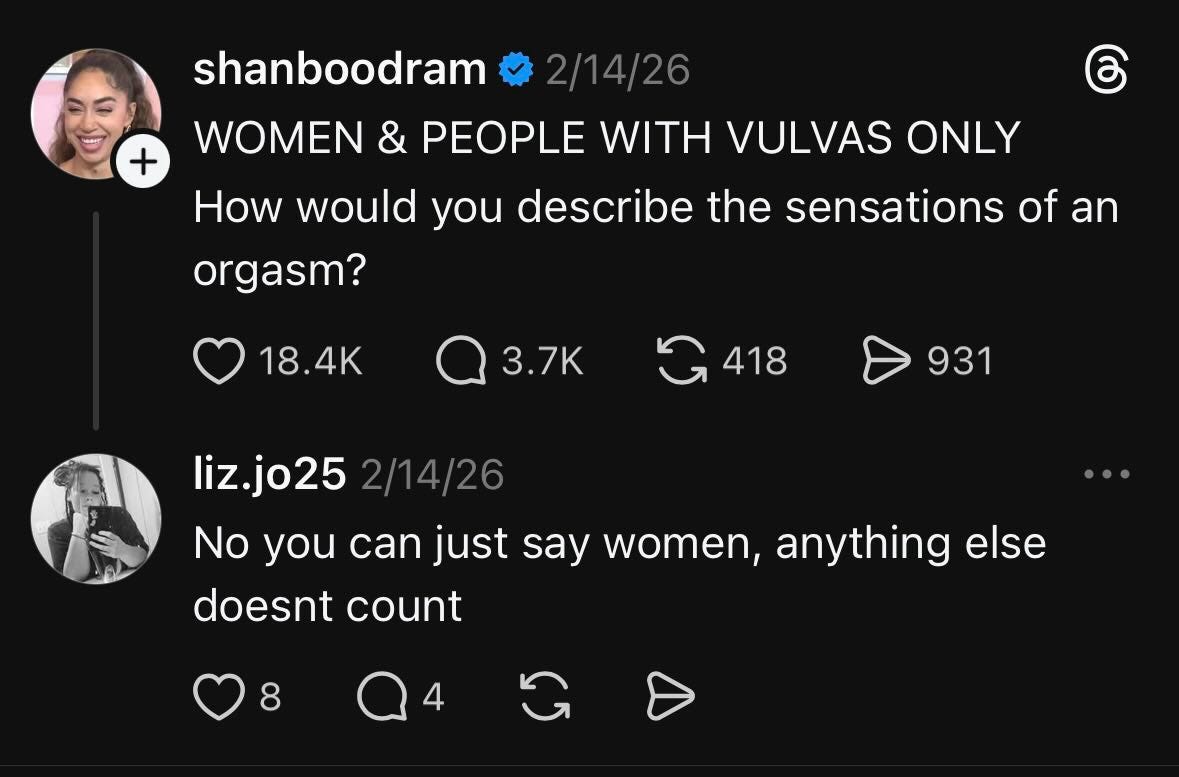The height and width of the screenshot is (777, 1179).
Task: Expand the 931 shares count
Action: [962, 362]
